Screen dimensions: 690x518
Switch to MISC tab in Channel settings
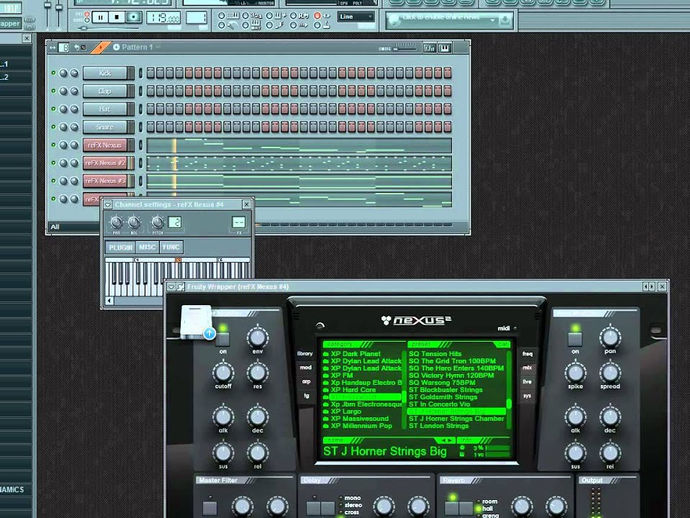coord(147,247)
